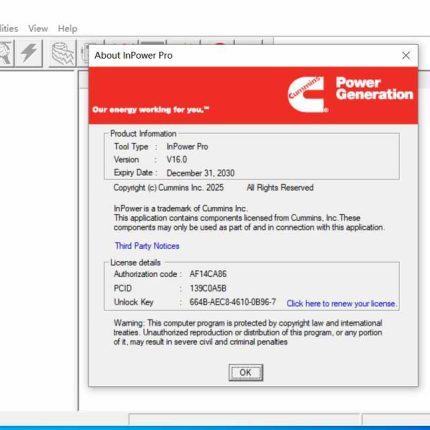Viewport: 430px width, 430px height.
Task: Click the Unlock Key label
Action: [134, 302]
